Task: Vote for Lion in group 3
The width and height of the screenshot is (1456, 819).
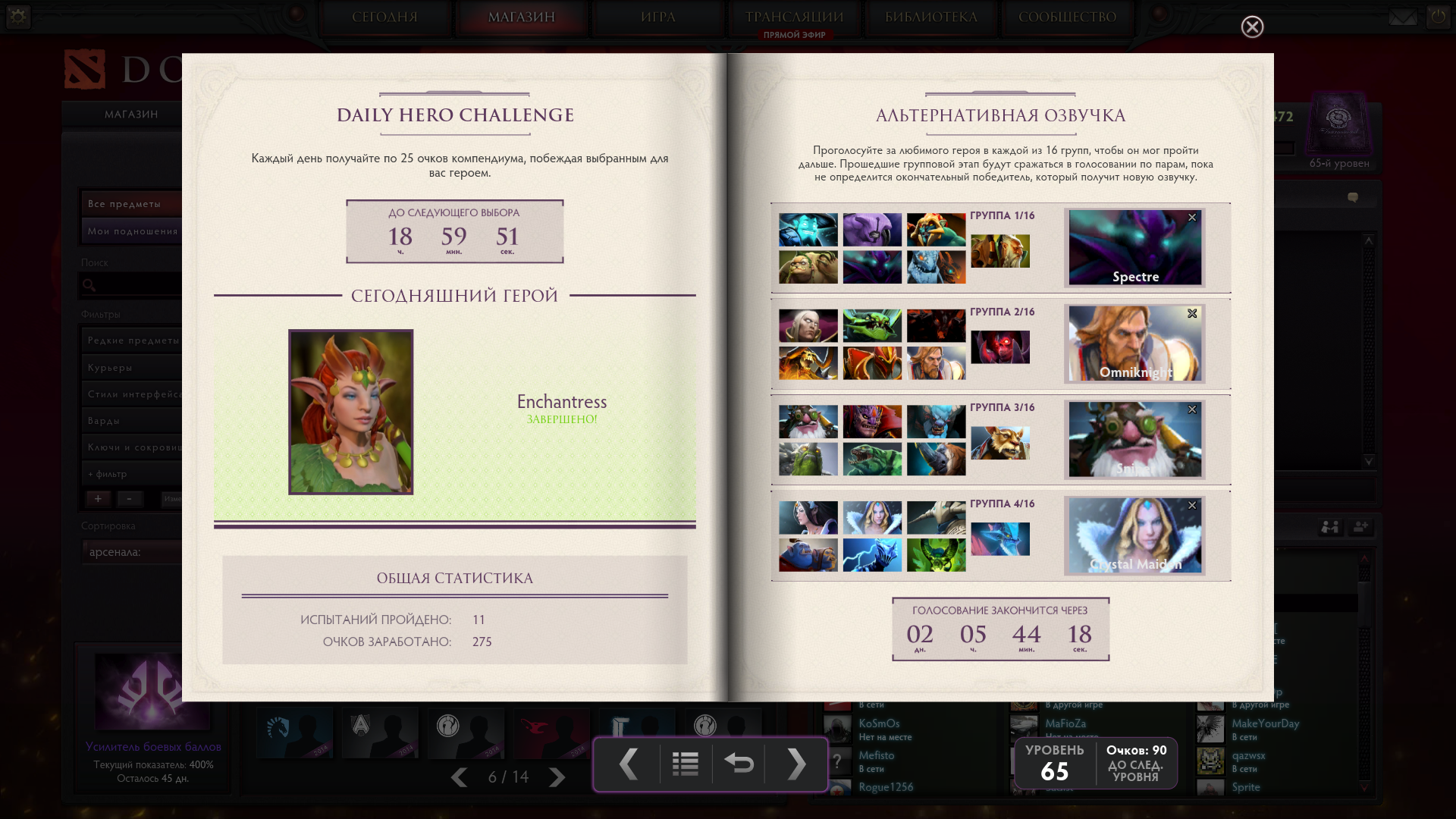Action: tap(872, 422)
